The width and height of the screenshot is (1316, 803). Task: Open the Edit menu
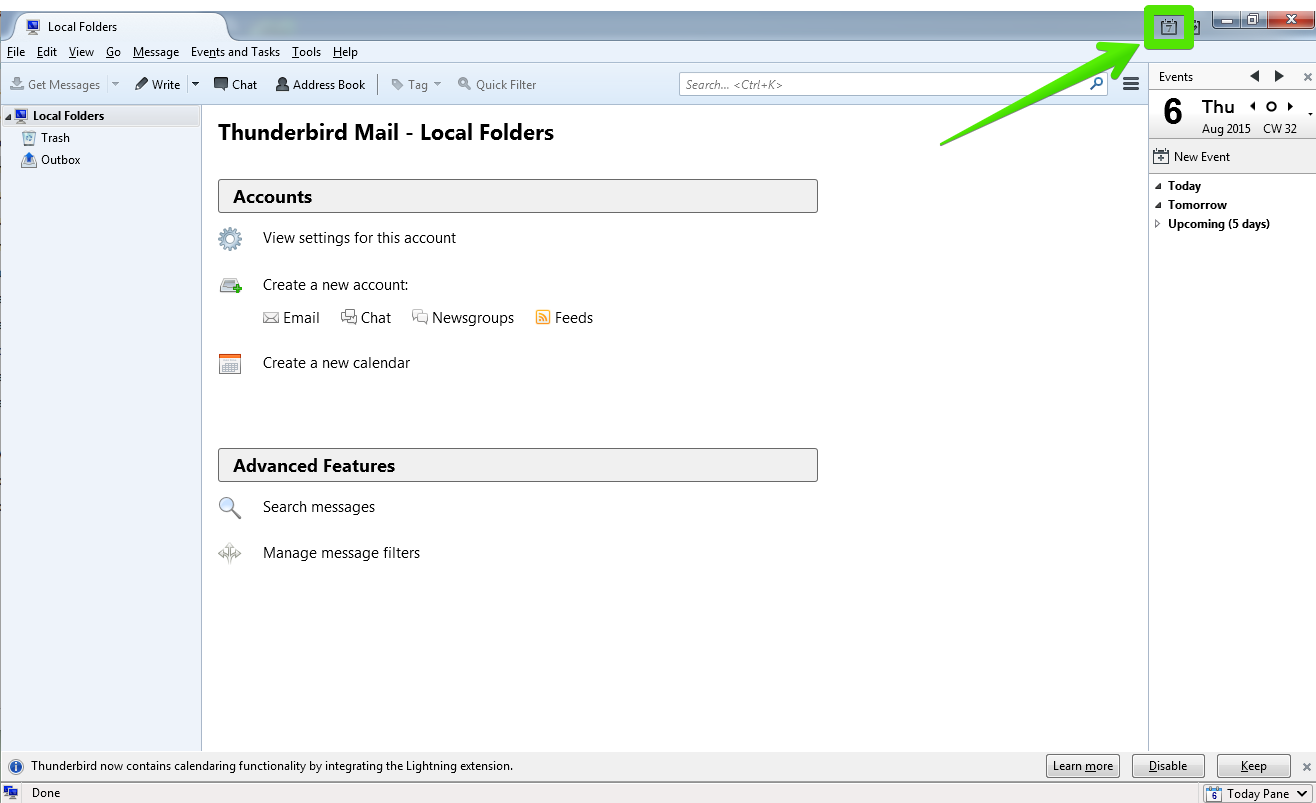[x=47, y=52]
